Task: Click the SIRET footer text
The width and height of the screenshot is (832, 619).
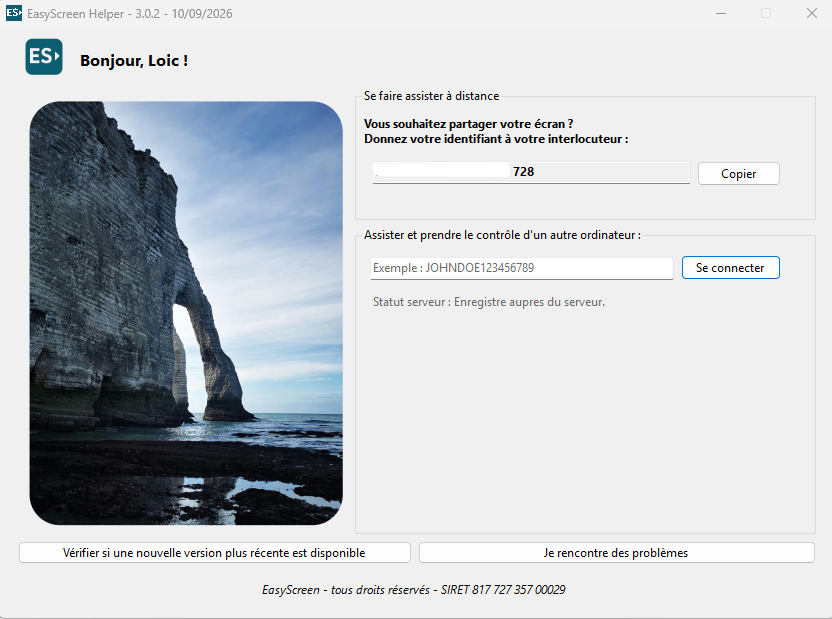Action: click(x=413, y=590)
